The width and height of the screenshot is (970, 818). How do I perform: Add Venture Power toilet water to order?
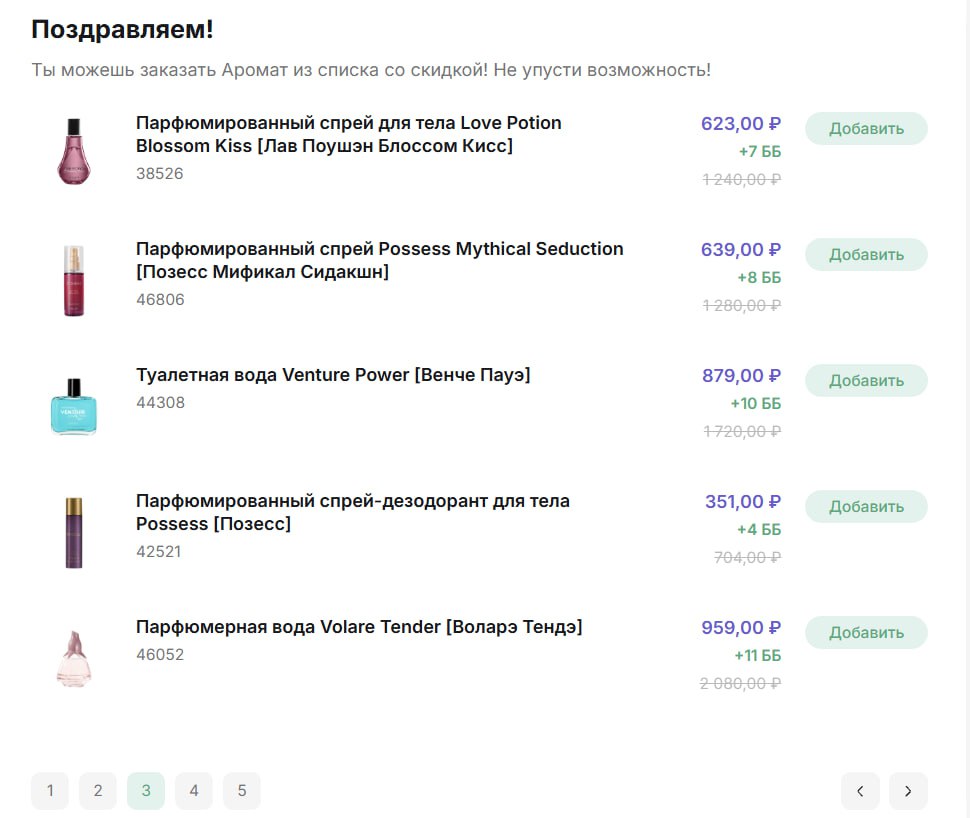(866, 381)
